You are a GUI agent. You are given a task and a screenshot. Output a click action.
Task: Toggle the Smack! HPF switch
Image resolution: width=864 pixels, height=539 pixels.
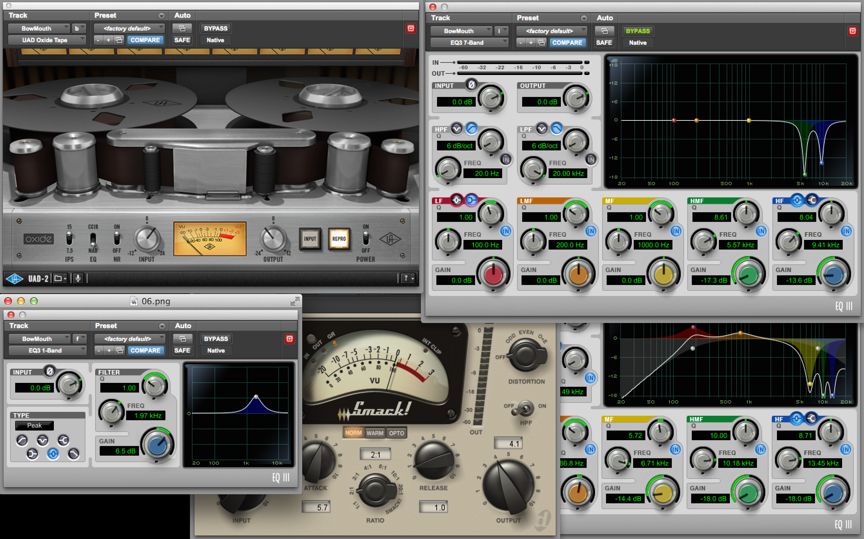click(x=522, y=407)
